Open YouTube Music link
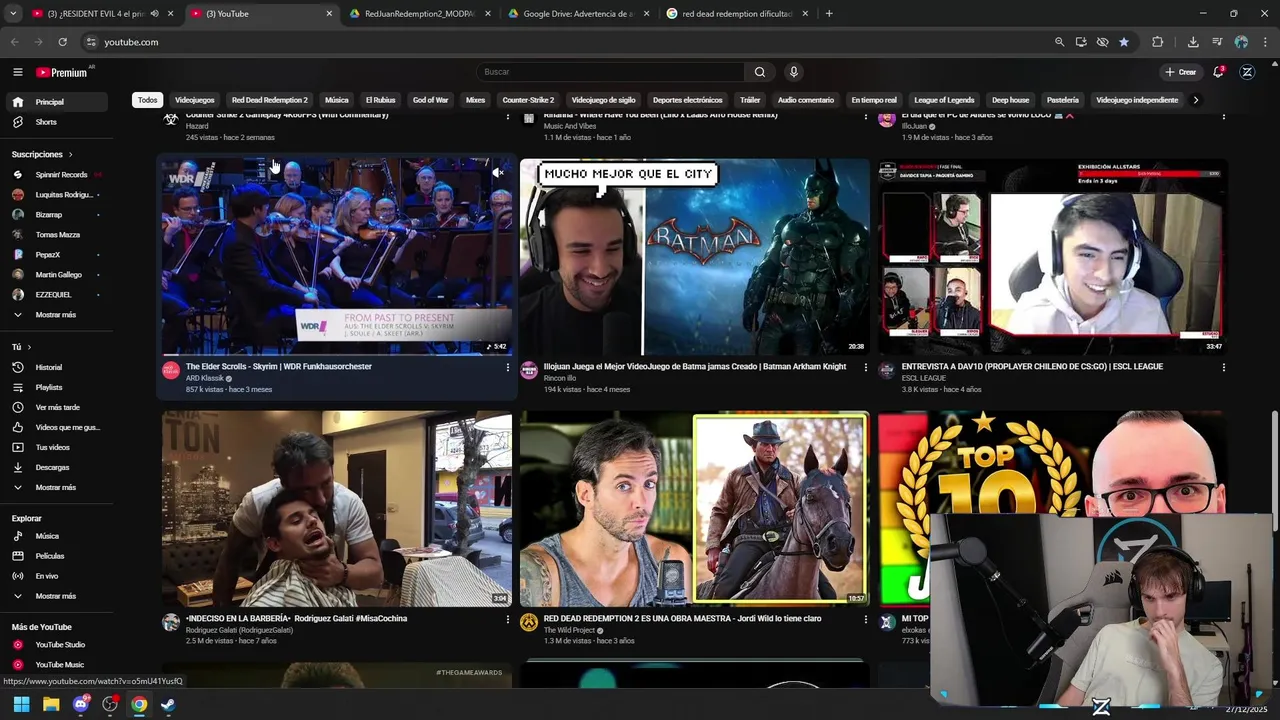The height and width of the screenshot is (720, 1280). [x=57, y=665]
